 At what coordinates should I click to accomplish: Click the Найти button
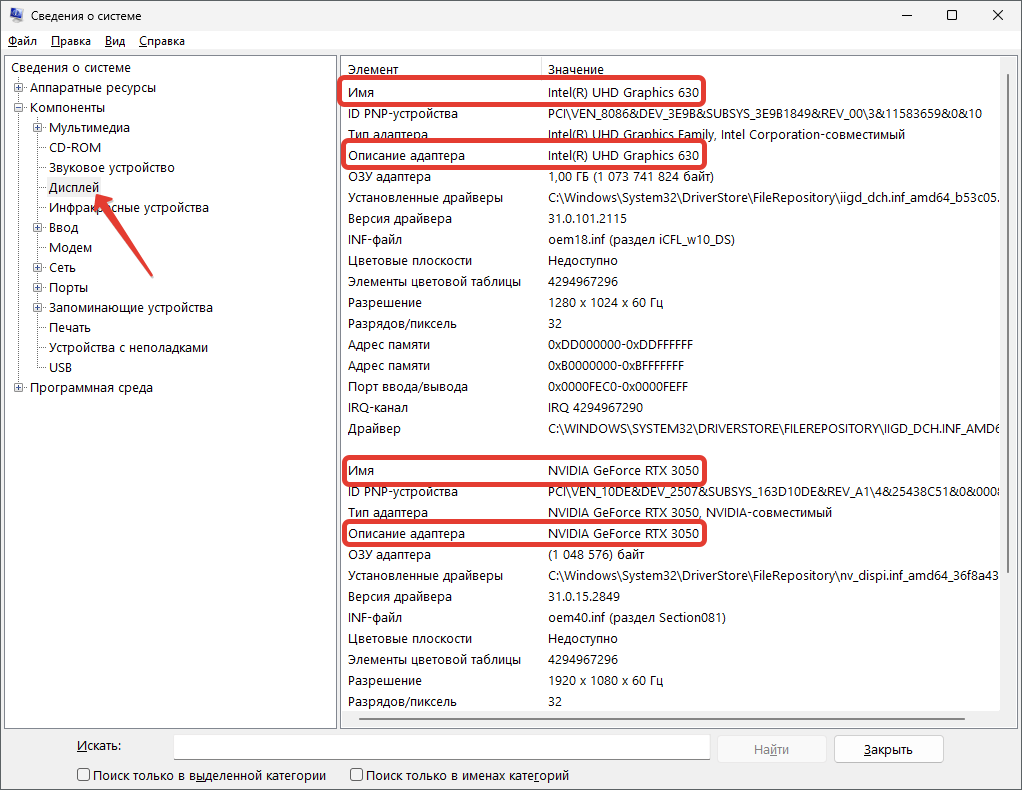[x=771, y=749]
